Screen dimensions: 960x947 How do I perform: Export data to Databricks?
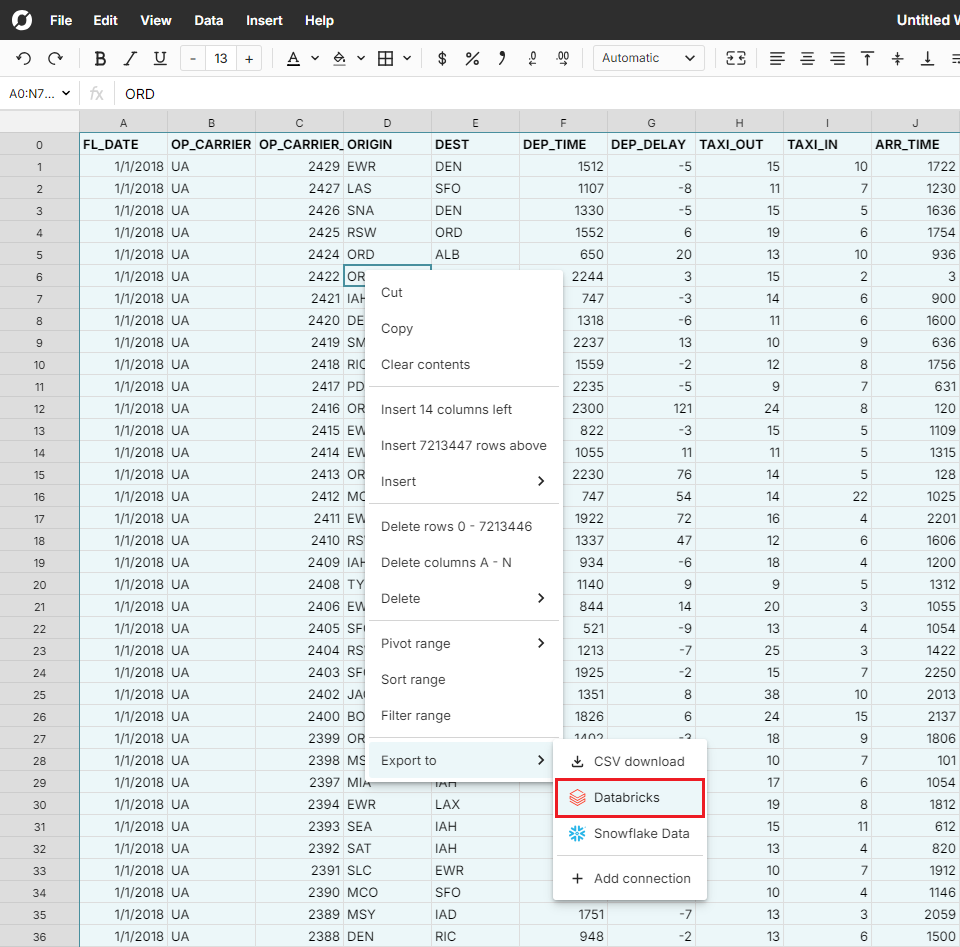click(x=630, y=797)
